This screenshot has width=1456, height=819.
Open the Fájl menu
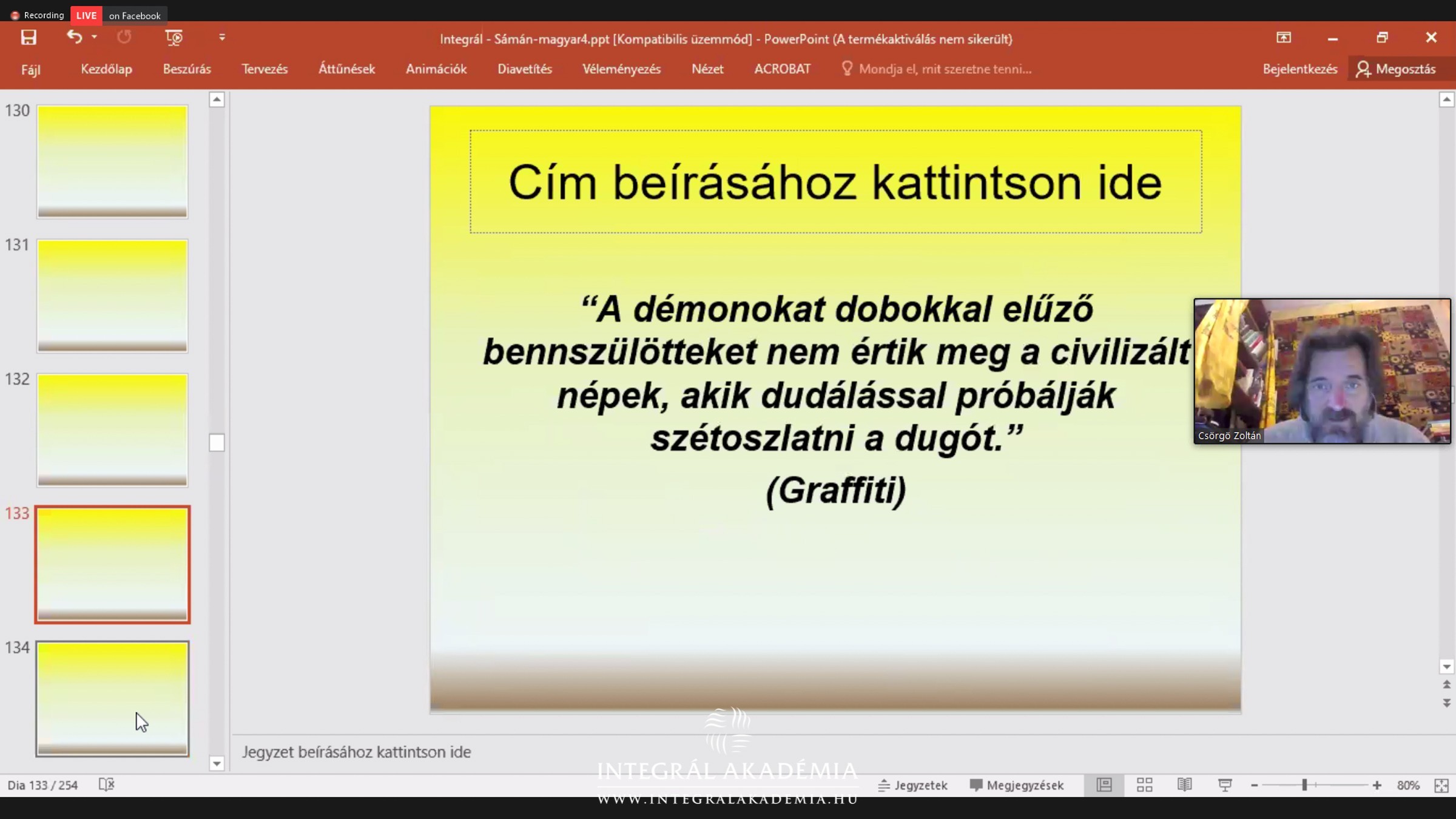[30, 69]
